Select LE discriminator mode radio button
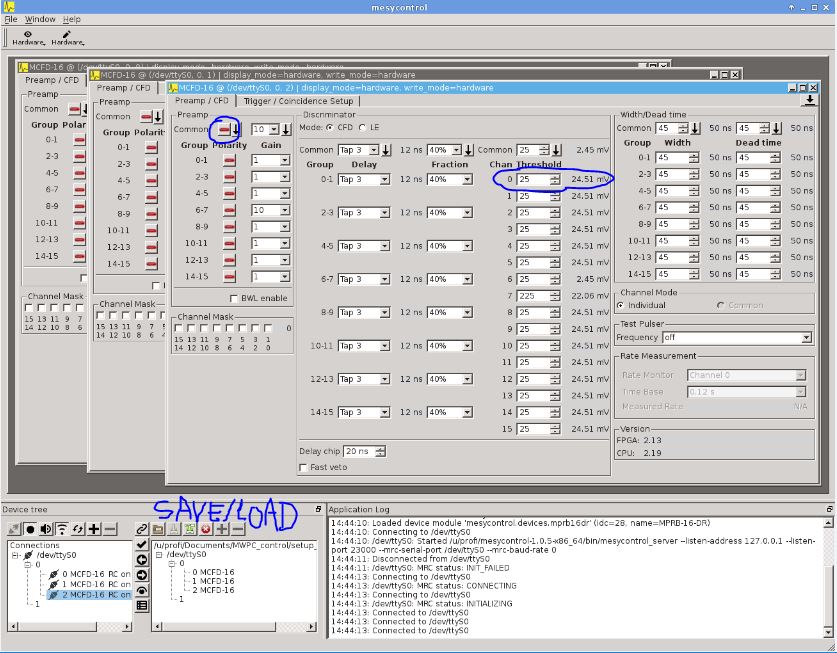Screen dimensions: 837x653 click(362, 128)
